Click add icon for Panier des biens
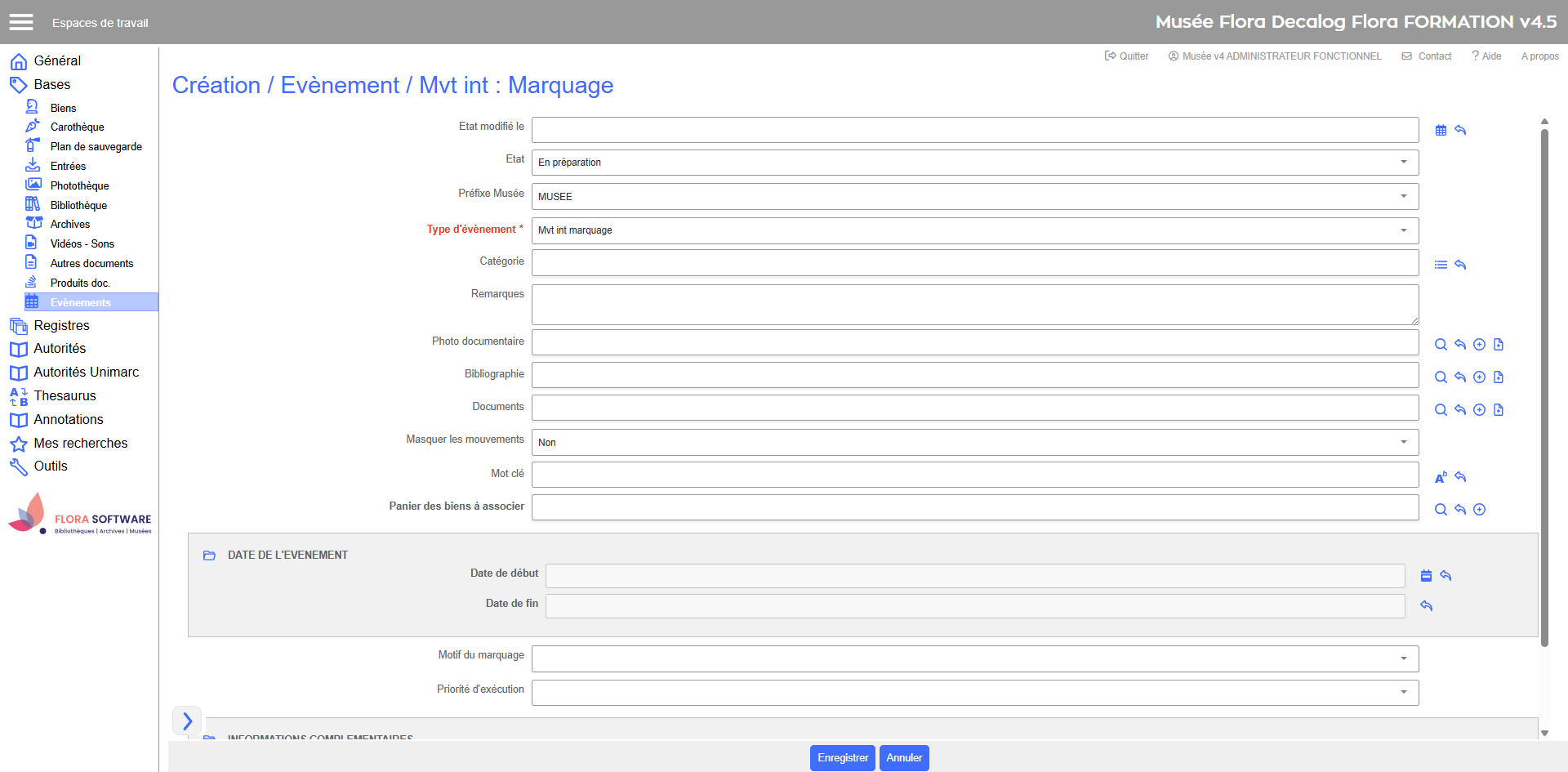1568x772 pixels. [x=1479, y=510]
